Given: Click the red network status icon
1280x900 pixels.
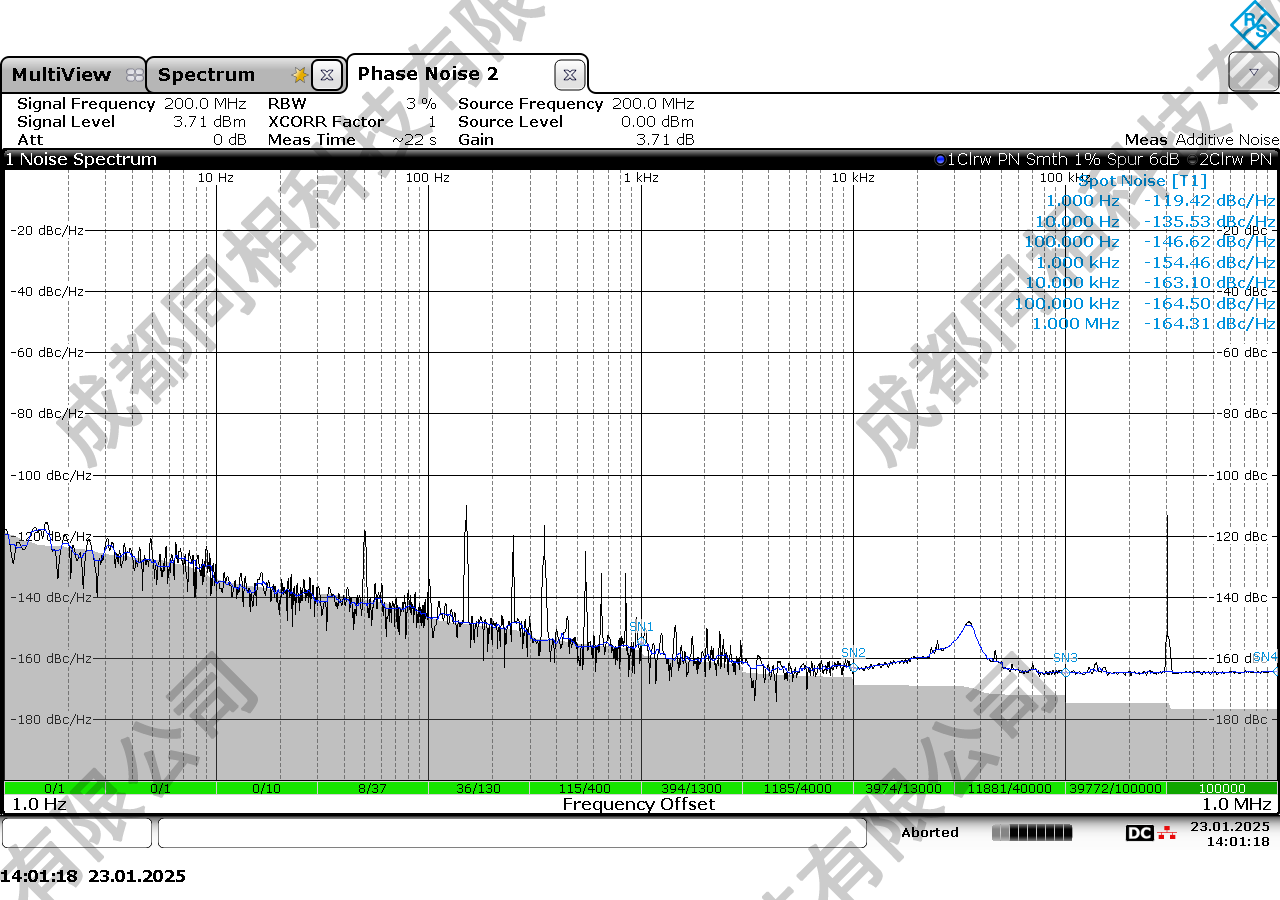Looking at the screenshot, I should pos(1167,833).
